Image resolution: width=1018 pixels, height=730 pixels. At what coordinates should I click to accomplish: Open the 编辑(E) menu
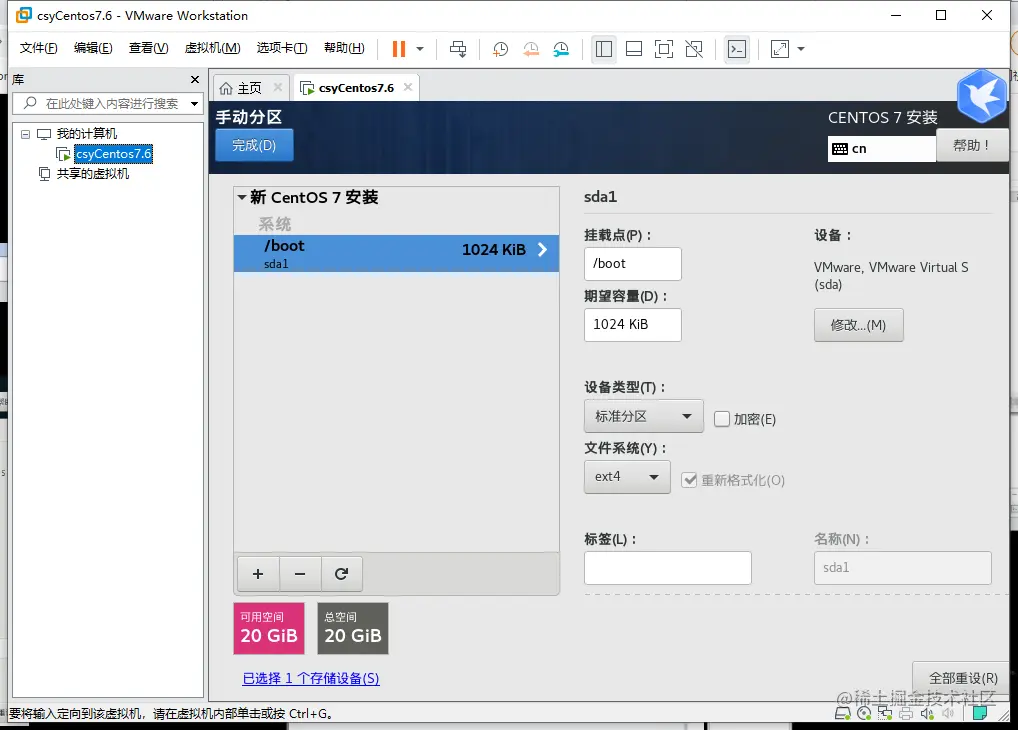point(93,48)
